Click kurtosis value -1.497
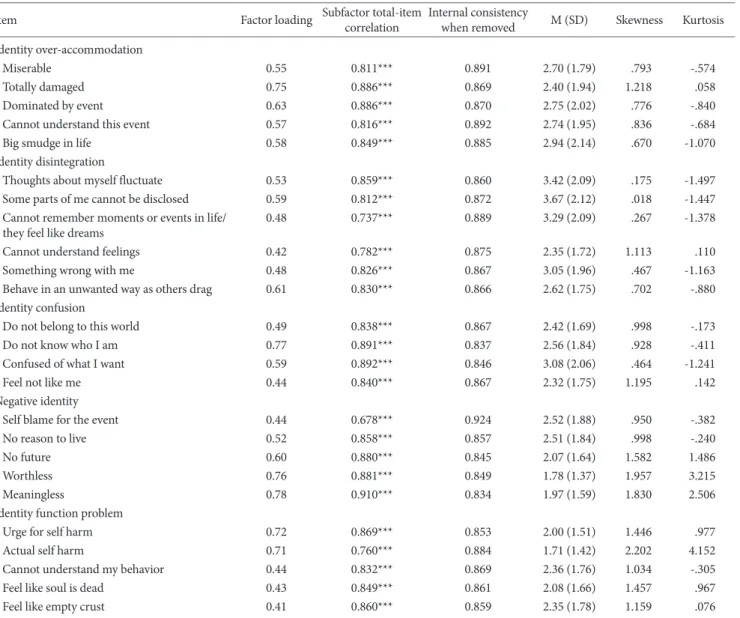The image size is (740, 618). click(x=700, y=180)
